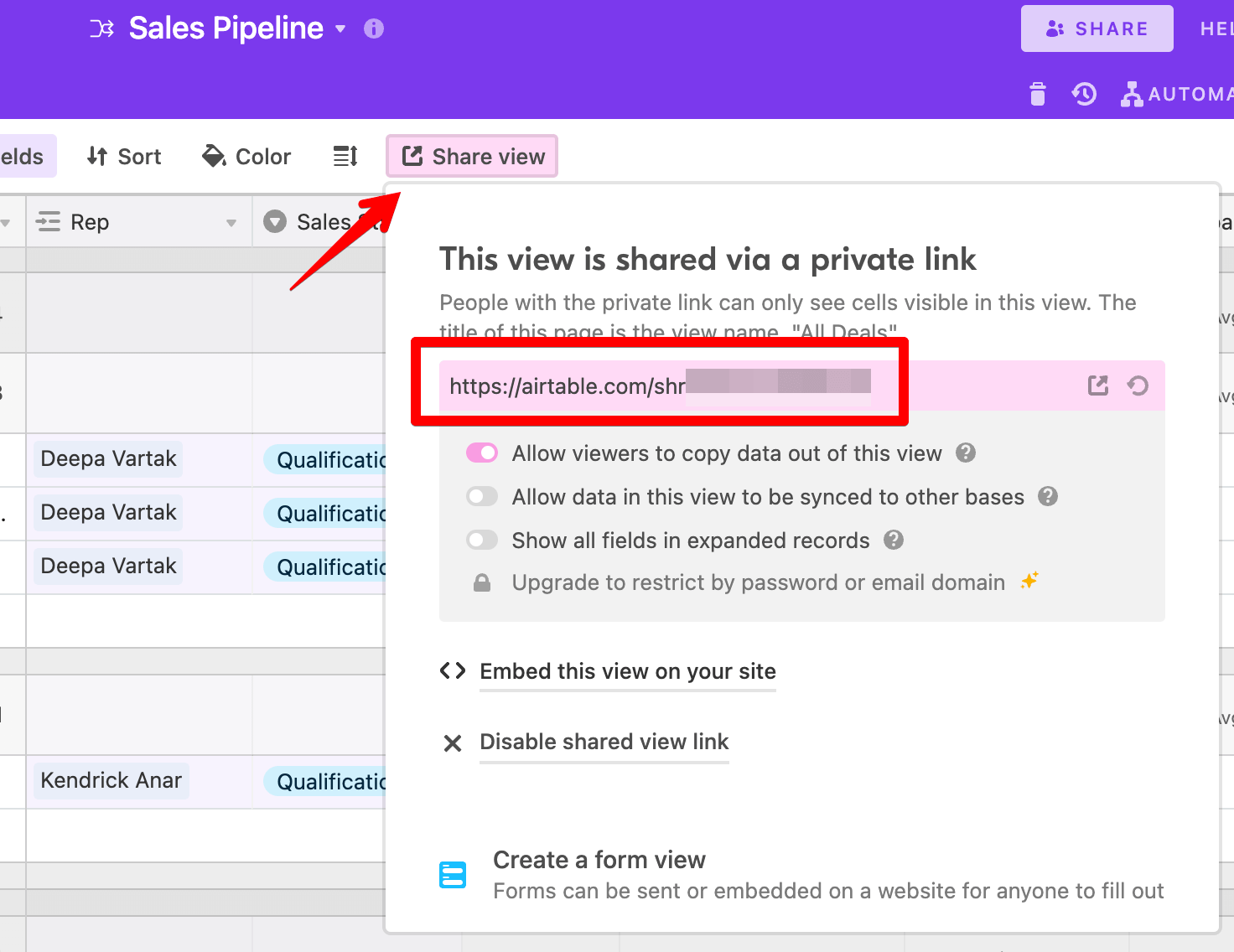1234x952 pixels.
Task: Click Embed this view on your site
Action: [x=628, y=671]
